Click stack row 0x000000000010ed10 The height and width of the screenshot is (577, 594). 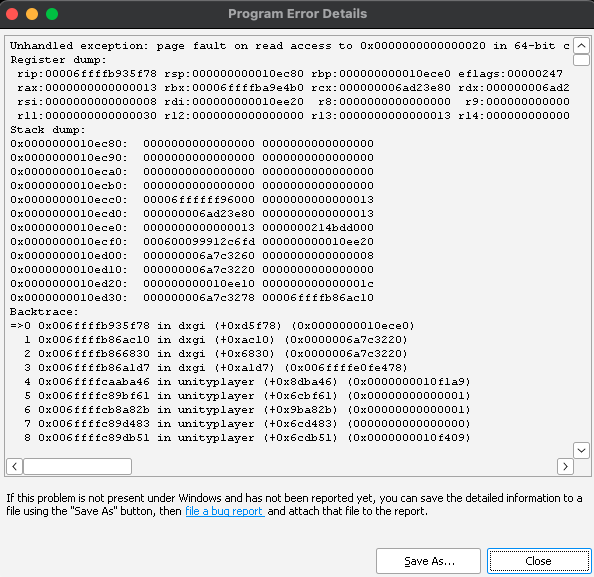pos(192,270)
